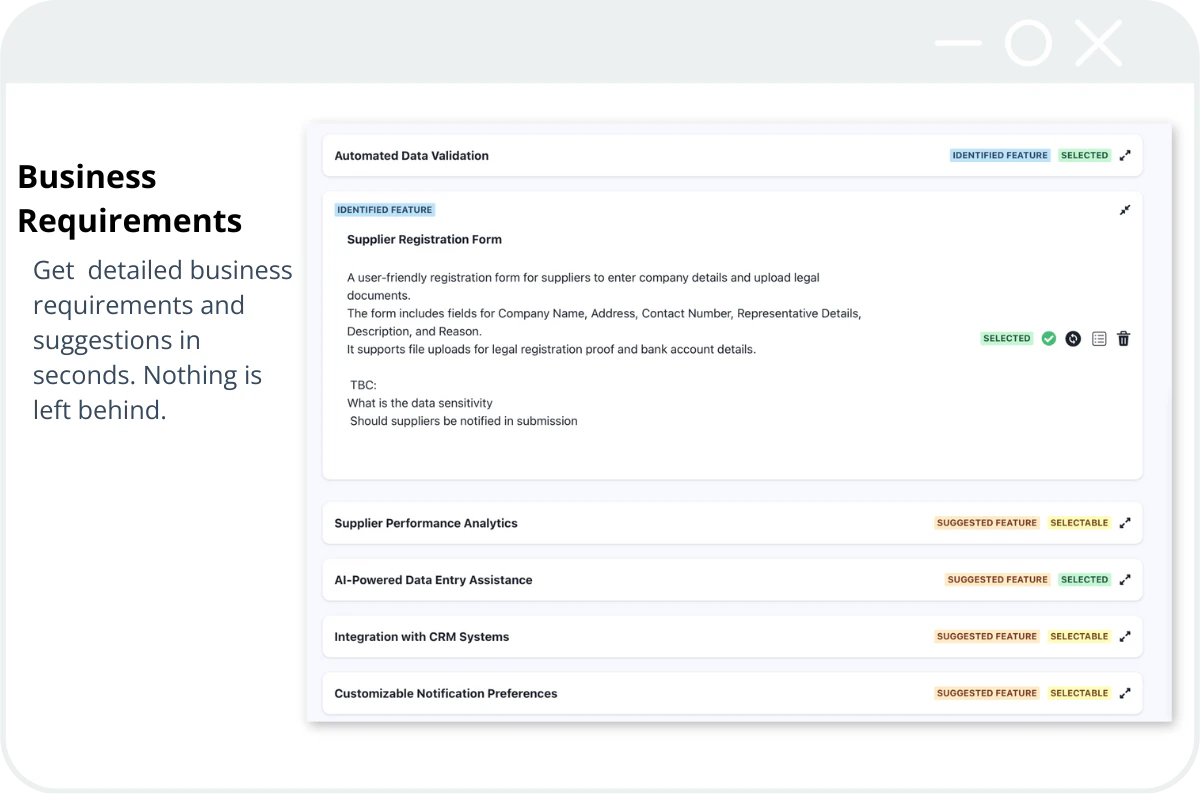Toggle the SELECTED state of AI-Powered Data Entry Assistance
Viewport: 1200px width, 800px height.
[x=1084, y=579]
